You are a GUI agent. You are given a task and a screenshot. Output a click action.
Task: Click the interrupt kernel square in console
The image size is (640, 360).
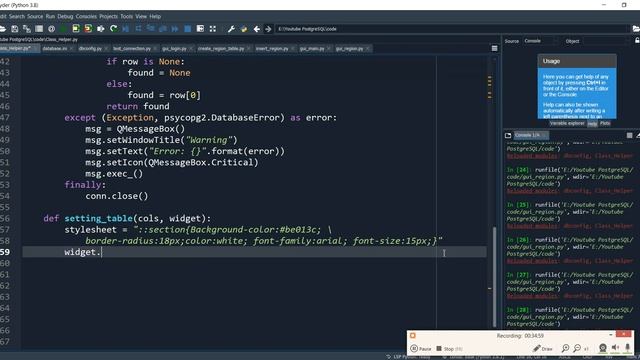pyautogui.click(x=629, y=135)
